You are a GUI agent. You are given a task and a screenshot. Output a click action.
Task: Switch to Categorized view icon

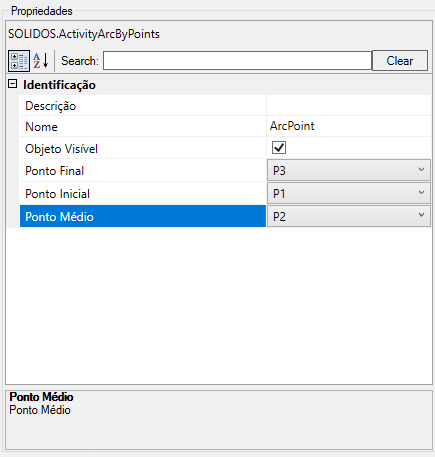[19, 61]
